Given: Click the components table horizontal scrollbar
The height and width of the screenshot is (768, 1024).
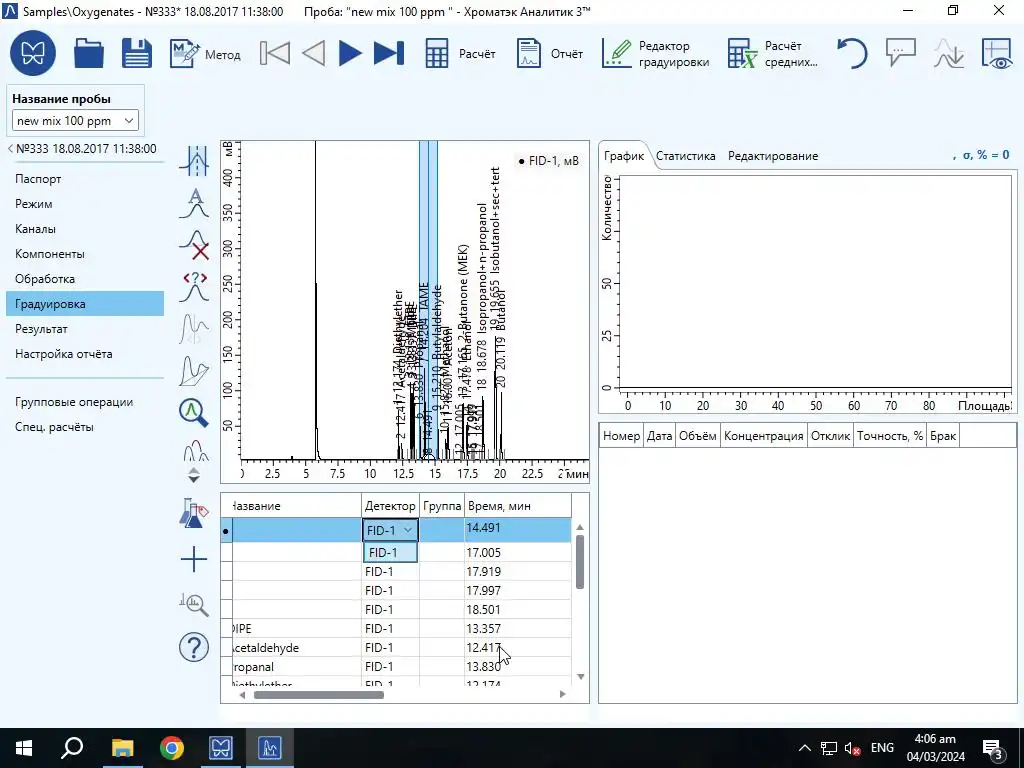Looking at the screenshot, I should 319,694.
